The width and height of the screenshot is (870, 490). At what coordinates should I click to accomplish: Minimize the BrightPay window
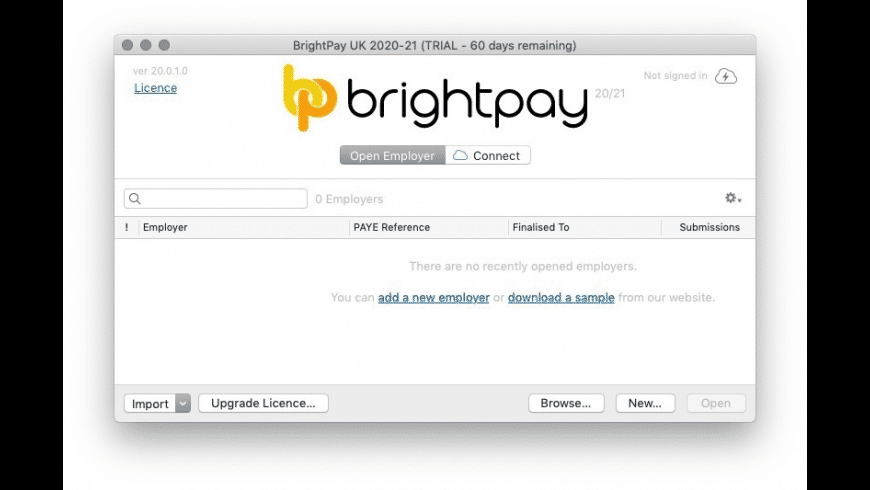point(145,45)
